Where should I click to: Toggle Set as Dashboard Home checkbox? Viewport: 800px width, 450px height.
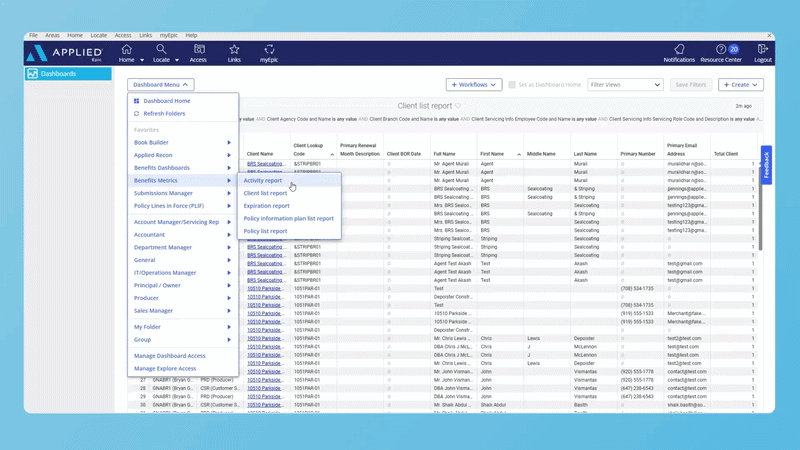pyautogui.click(x=512, y=85)
